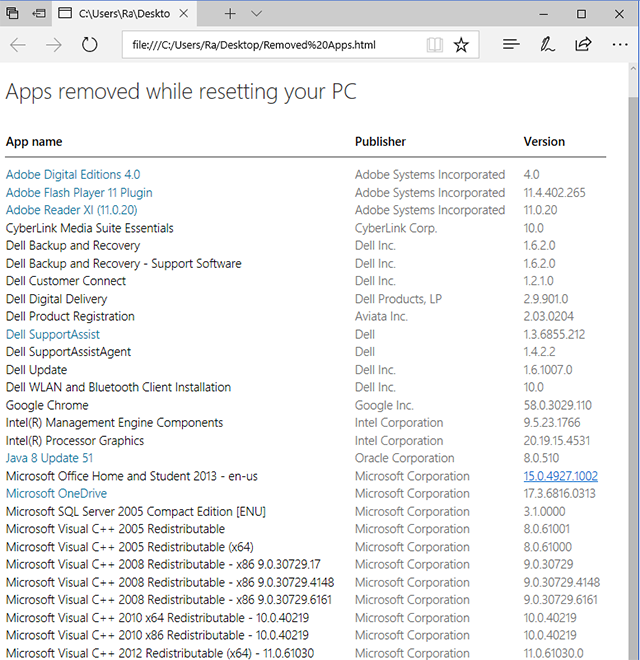This screenshot has width=640, height=660.
Task: Select version 11.4.402.265
Action: pos(554,192)
